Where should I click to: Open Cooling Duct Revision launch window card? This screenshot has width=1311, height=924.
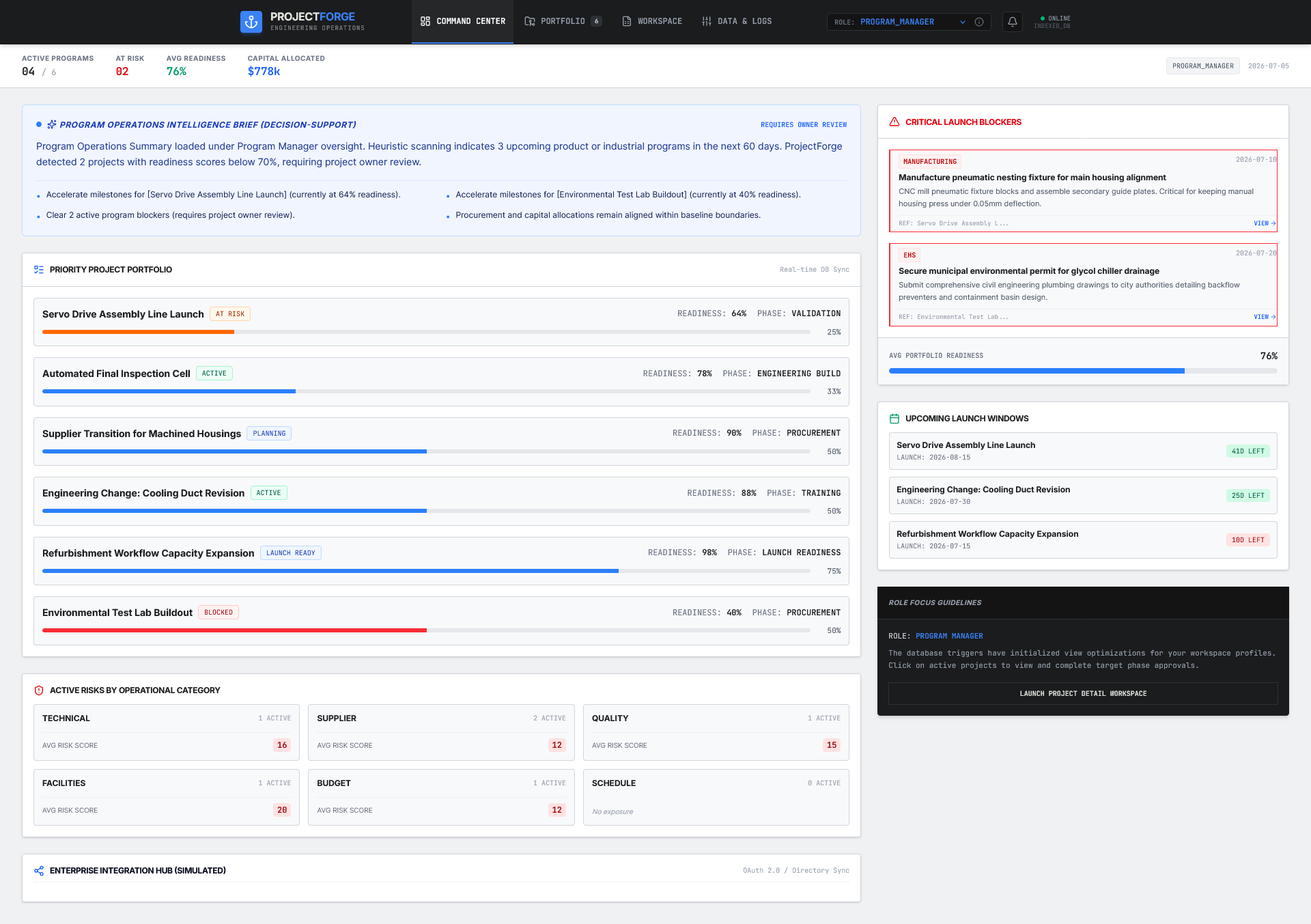tap(1083, 495)
